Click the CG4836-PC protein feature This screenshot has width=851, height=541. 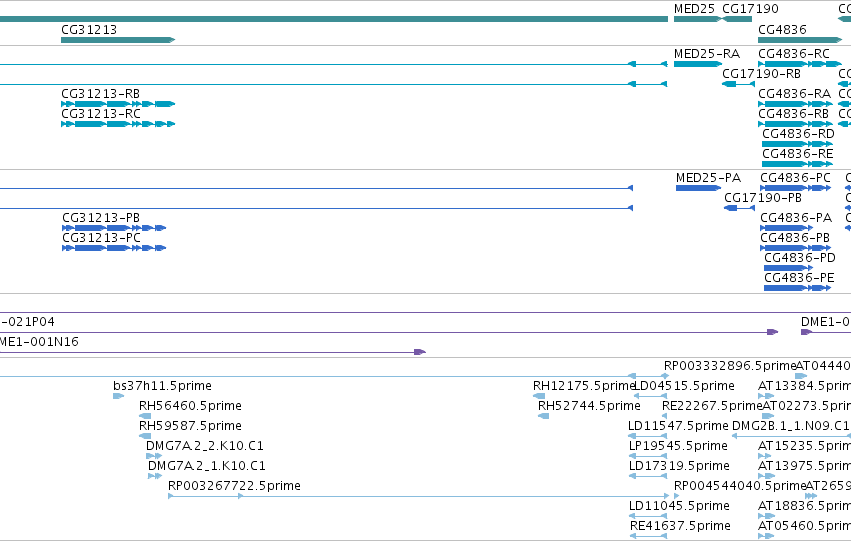click(796, 188)
